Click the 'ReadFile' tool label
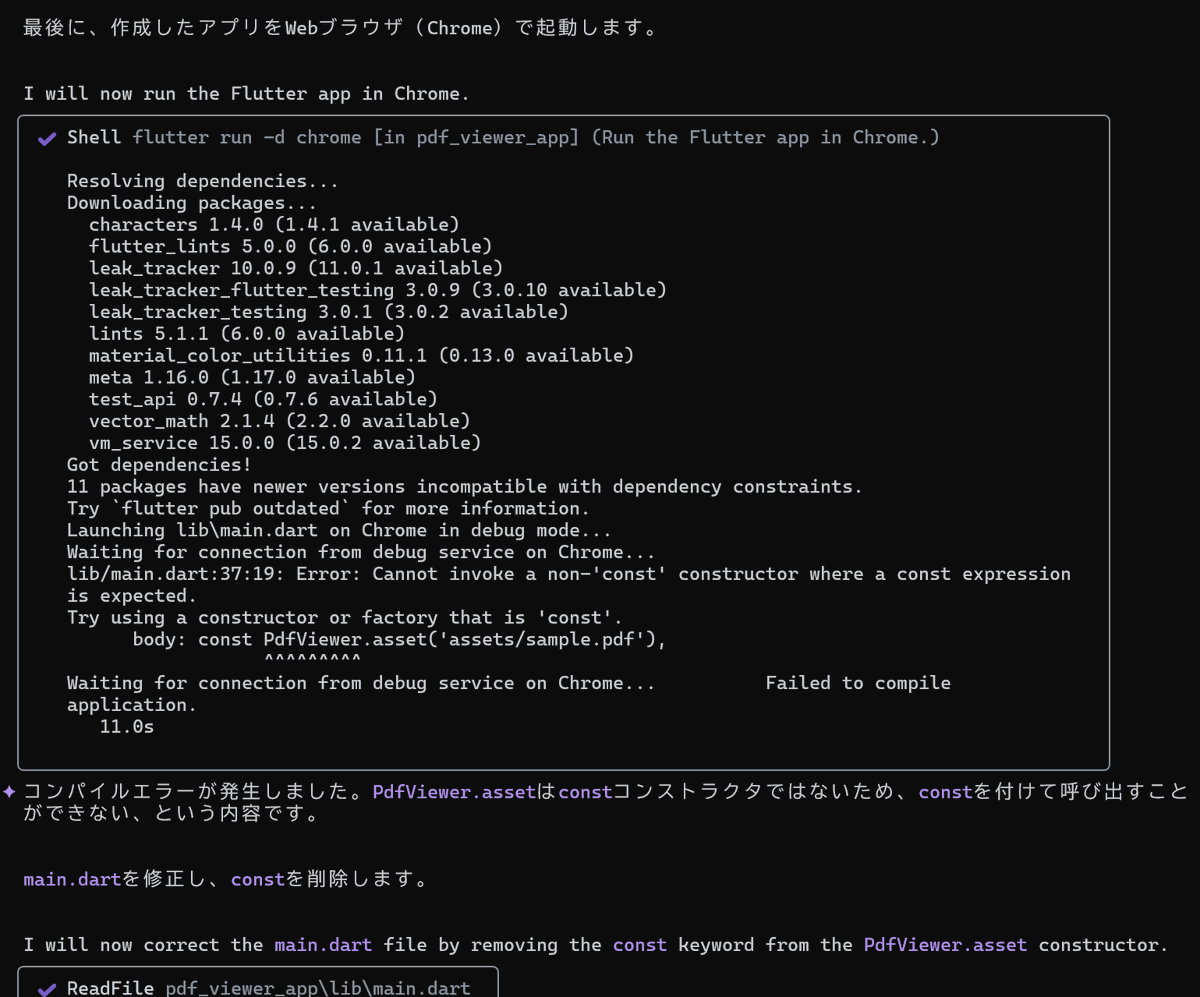The width and height of the screenshot is (1200, 997). (x=110, y=989)
